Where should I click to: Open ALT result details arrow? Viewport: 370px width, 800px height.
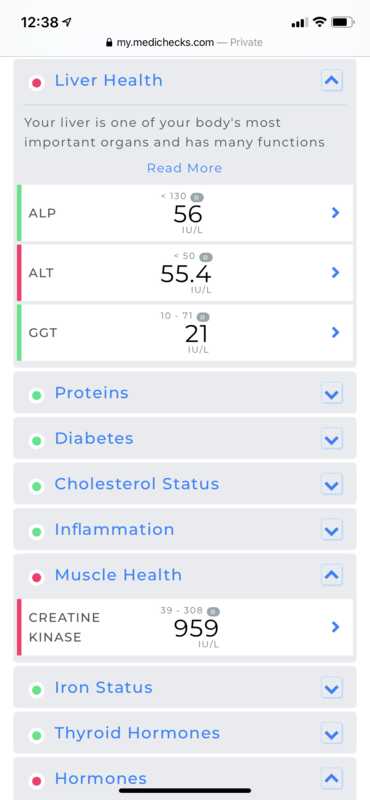tap(335, 273)
